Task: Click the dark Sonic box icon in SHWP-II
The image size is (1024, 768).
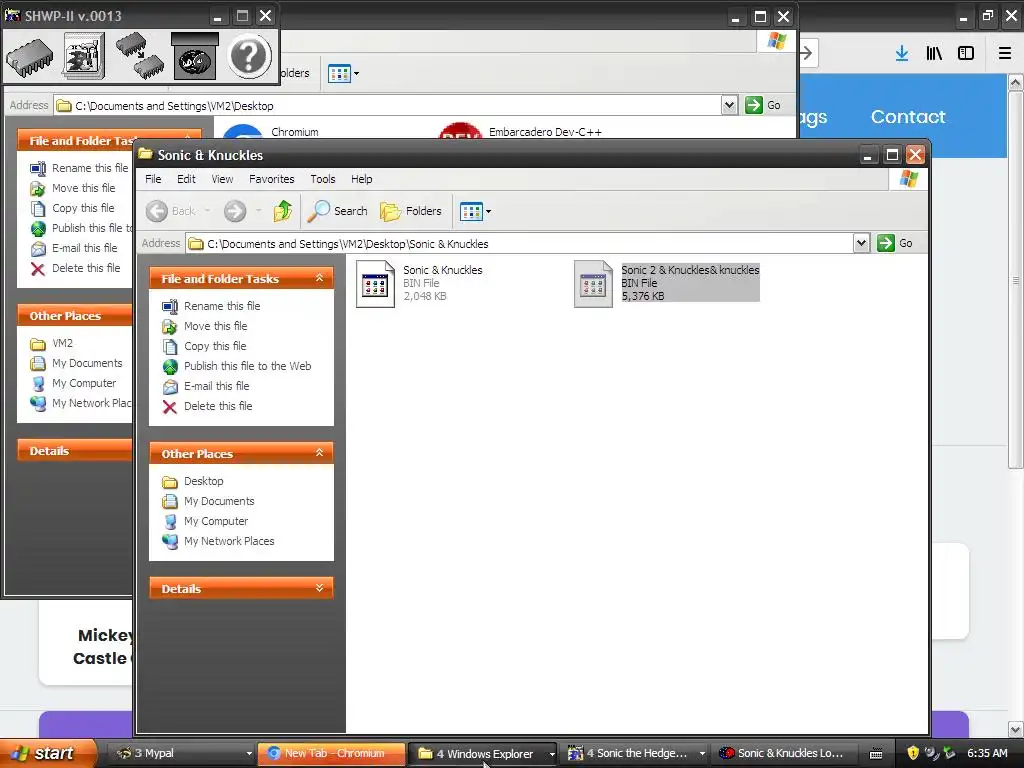Action: (x=195, y=56)
